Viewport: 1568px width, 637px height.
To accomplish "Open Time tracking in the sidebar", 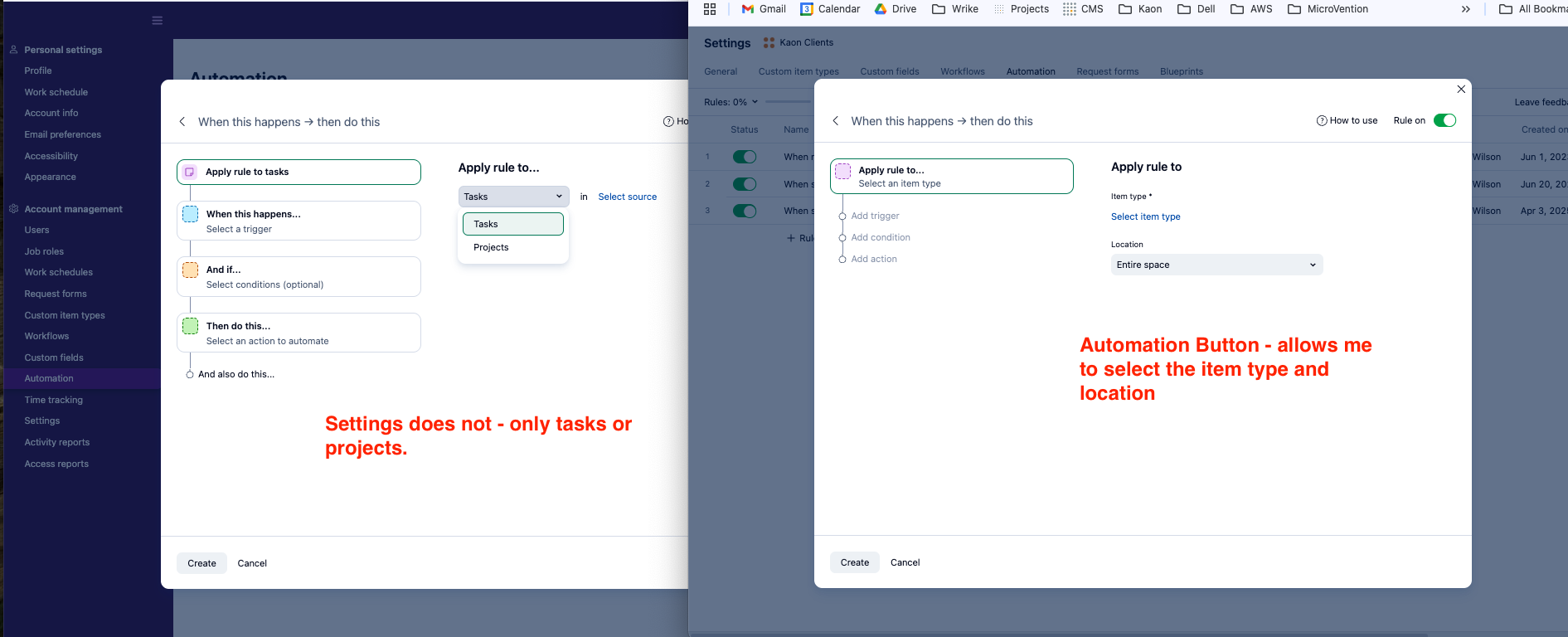I will click(54, 400).
